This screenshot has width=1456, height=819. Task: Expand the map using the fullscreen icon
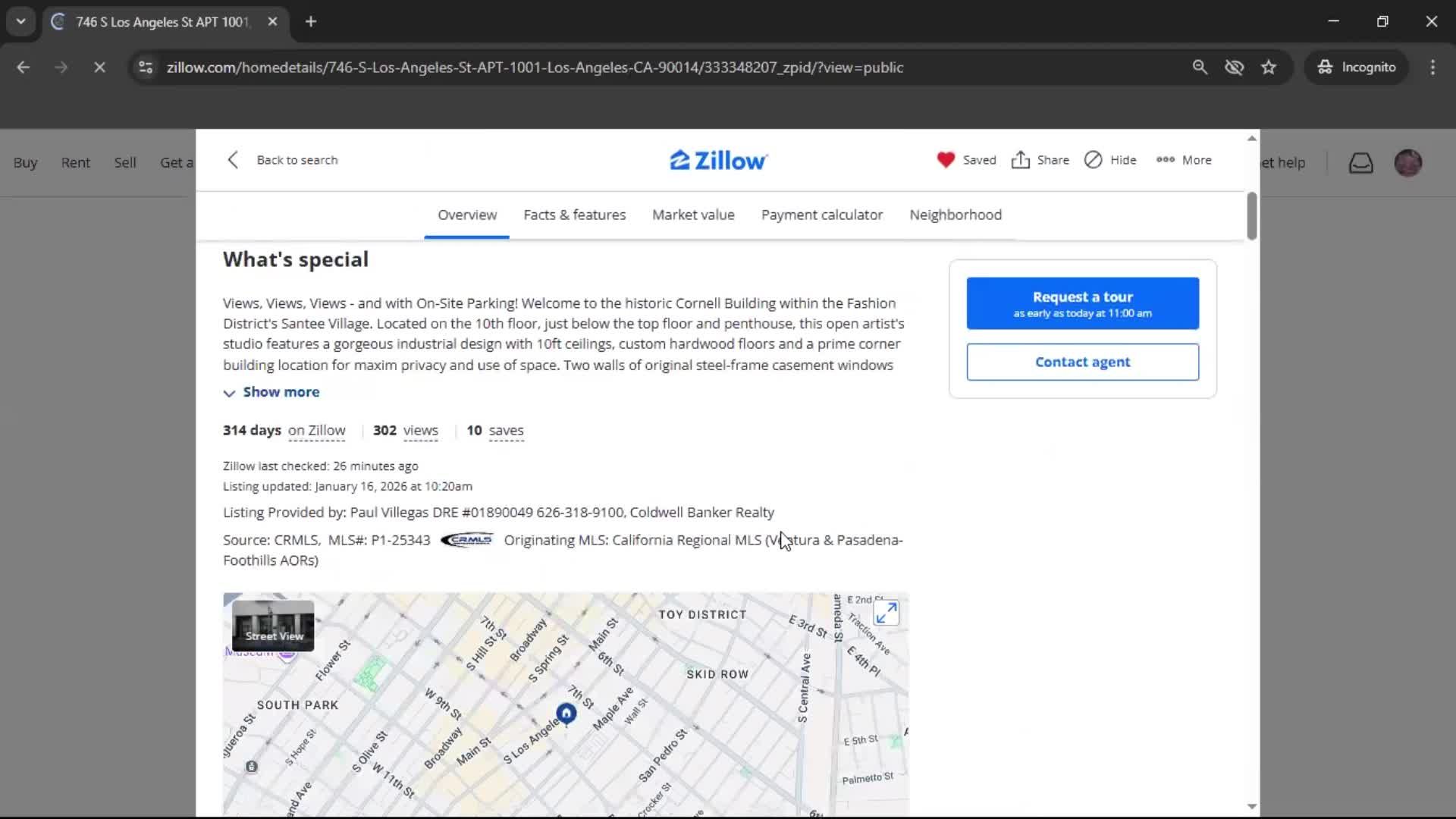pos(886,613)
